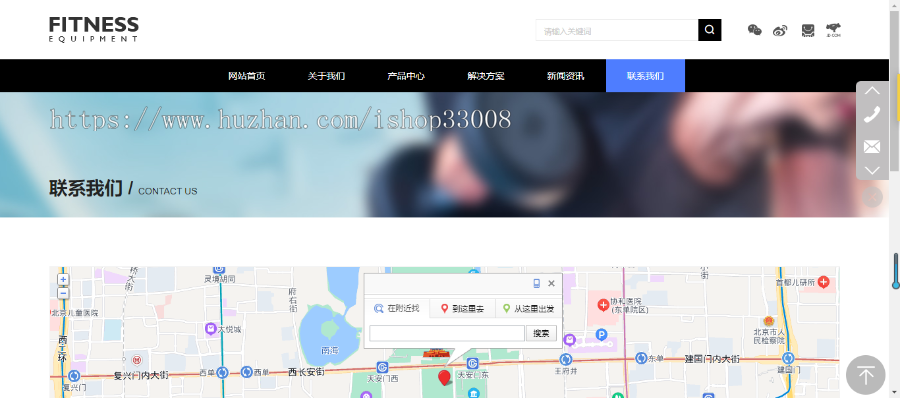Viewport: 900px width, 398px height.
Task: Click the 大悦城 shopping marker on the map
Action: tap(211, 329)
